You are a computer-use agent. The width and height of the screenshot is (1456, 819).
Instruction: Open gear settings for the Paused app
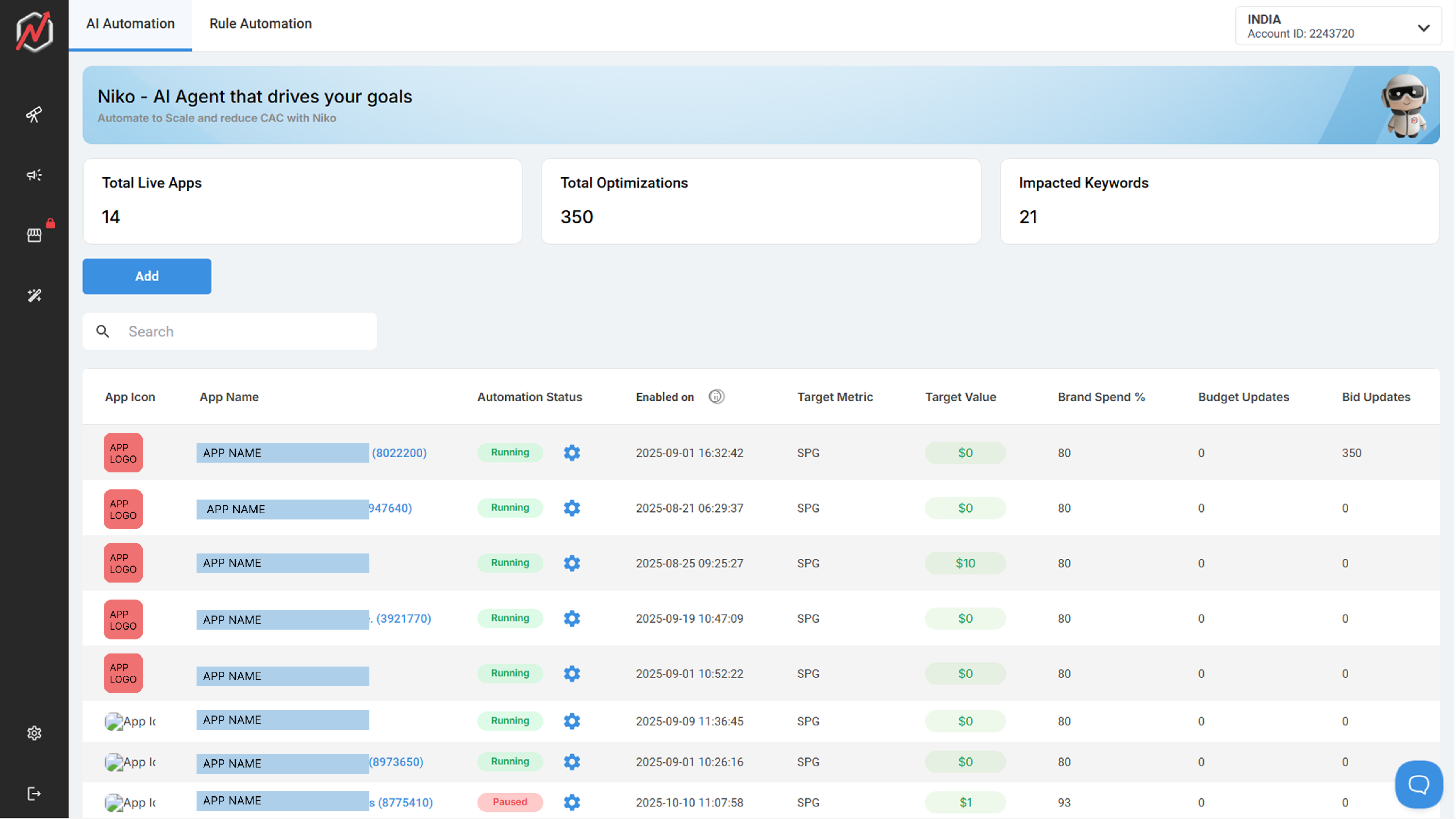point(571,802)
